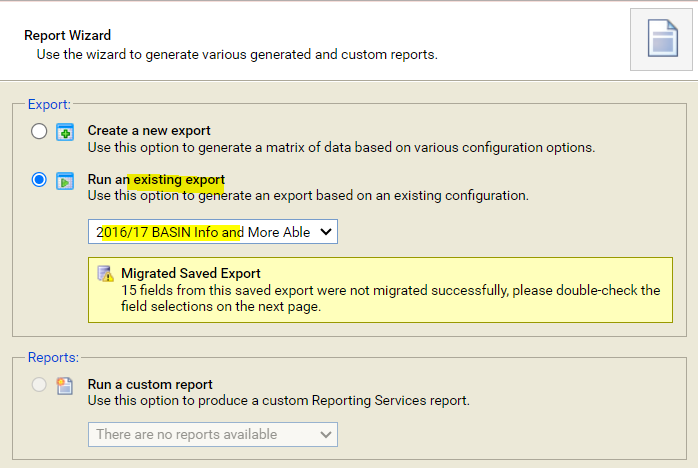Click the 'Report Wizard' title heading
The width and height of the screenshot is (698, 468).
(67, 35)
